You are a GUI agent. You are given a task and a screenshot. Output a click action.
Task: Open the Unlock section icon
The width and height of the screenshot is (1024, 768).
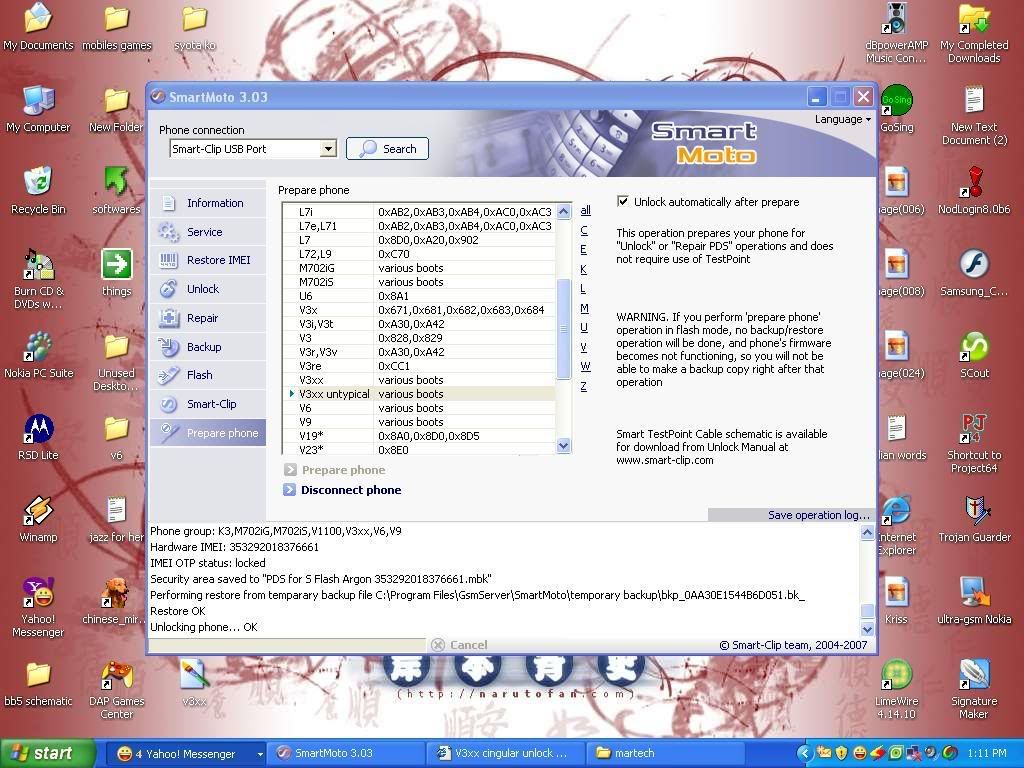click(168, 289)
